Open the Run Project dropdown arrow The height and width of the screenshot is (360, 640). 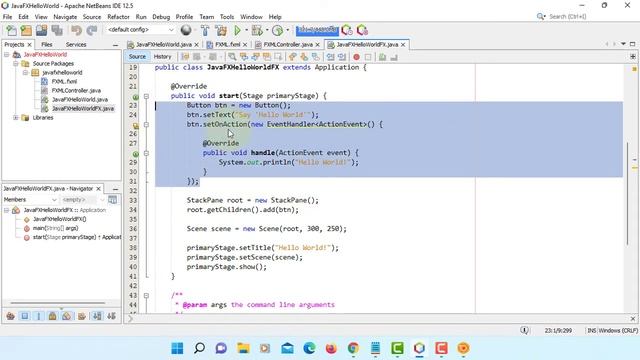point(246,30)
